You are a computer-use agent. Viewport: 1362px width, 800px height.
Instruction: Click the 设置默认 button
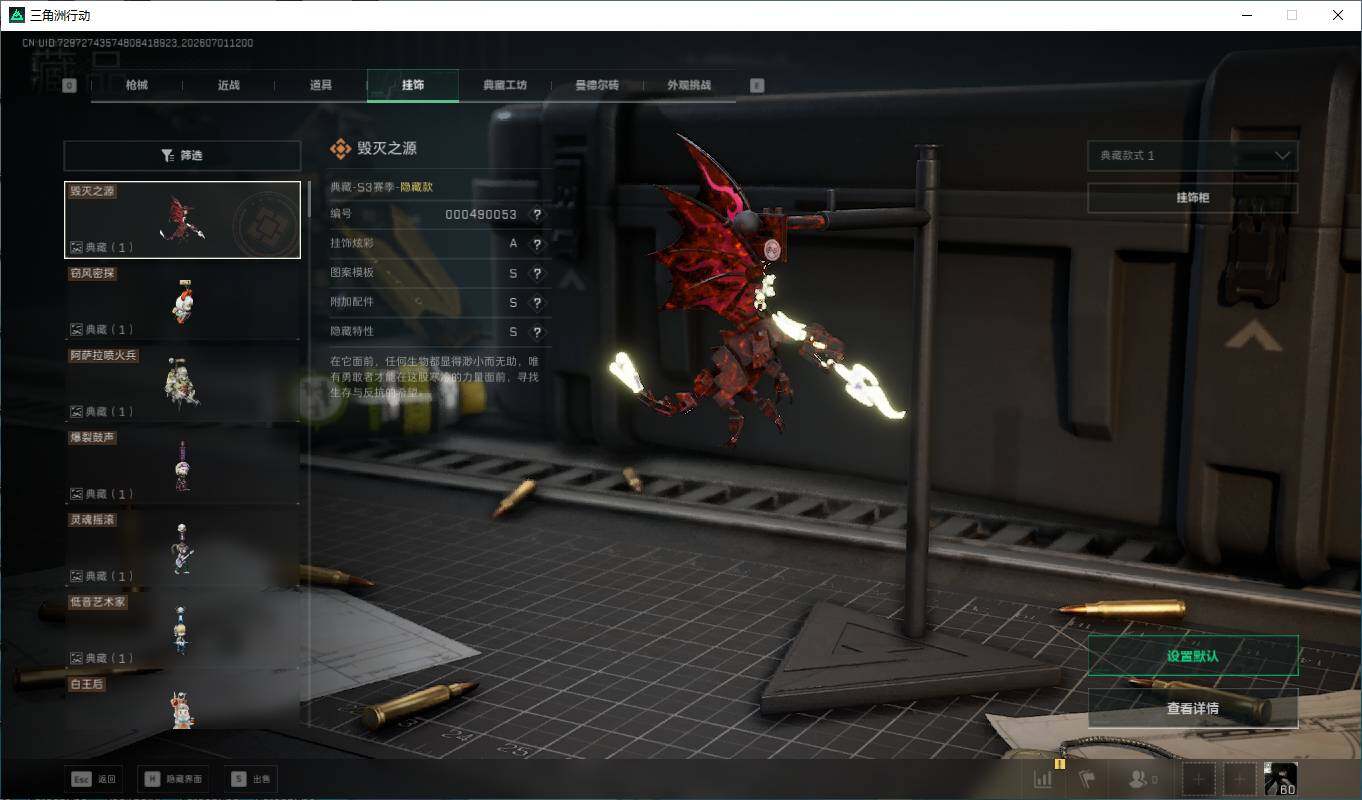tap(1193, 656)
